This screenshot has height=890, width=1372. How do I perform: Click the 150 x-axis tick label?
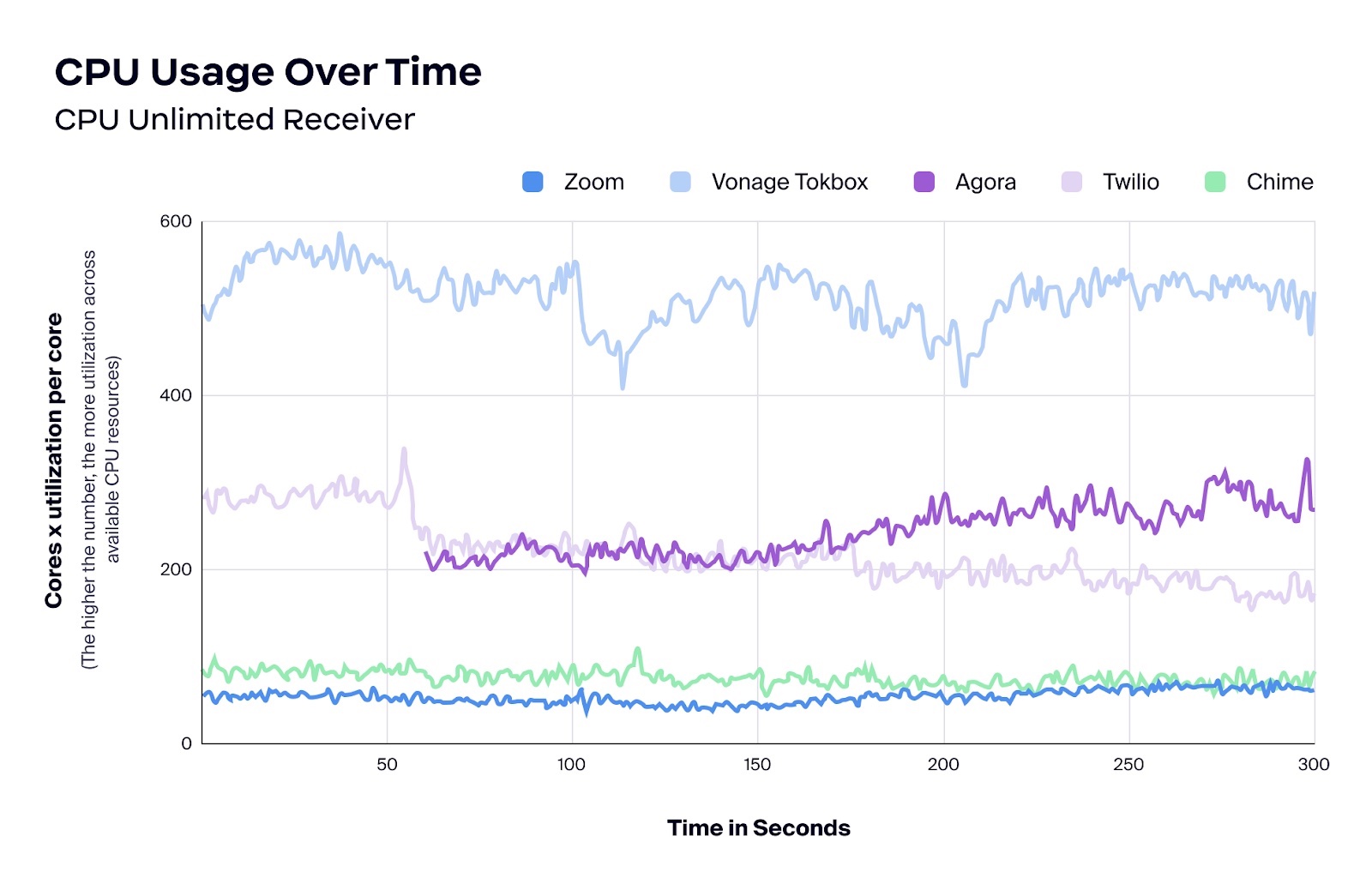pyautogui.click(x=757, y=764)
